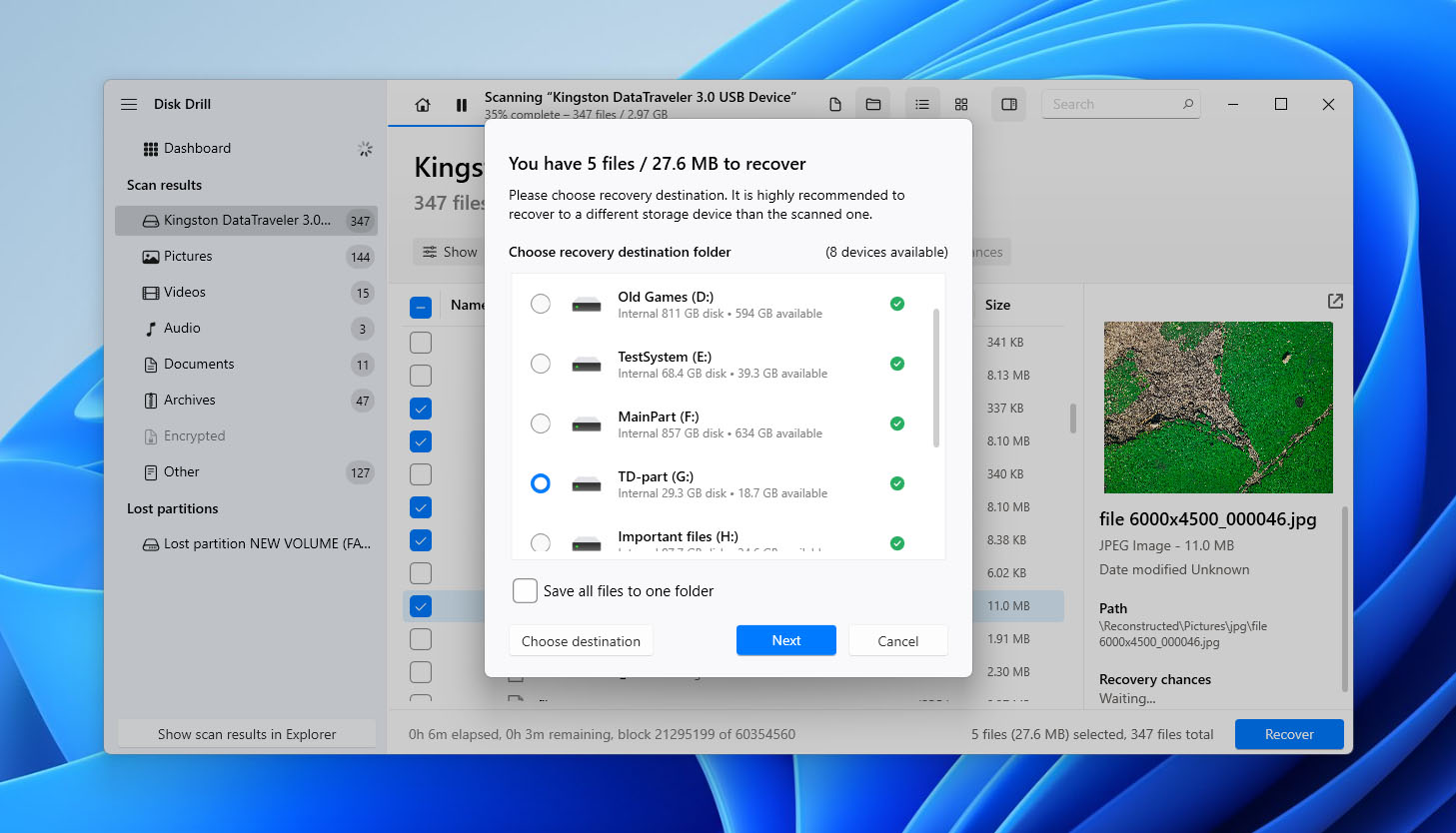Click the 5 files selected status text
This screenshot has width=1456, height=833.
(x=1092, y=734)
